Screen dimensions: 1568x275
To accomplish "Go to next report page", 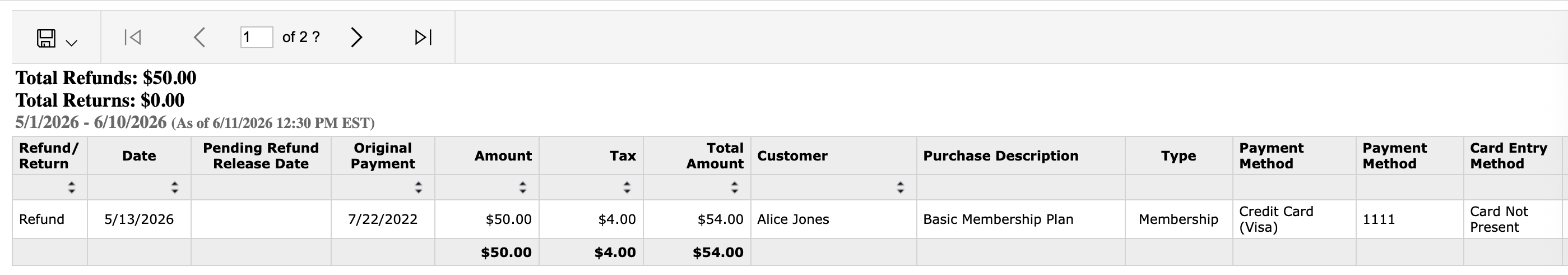I will point(356,37).
